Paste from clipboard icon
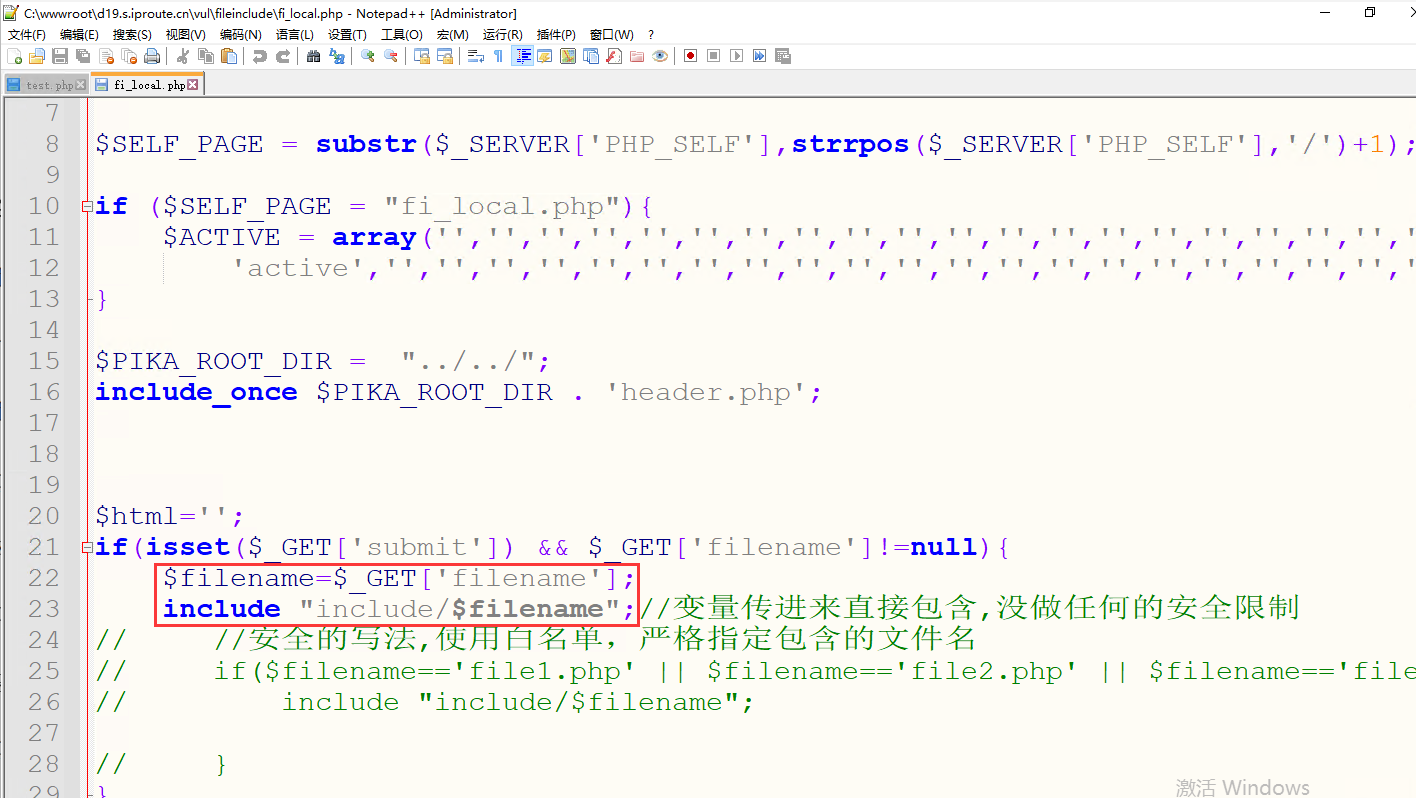The height and width of the screenshot is (798, 1416). click(x=228, y=56)
